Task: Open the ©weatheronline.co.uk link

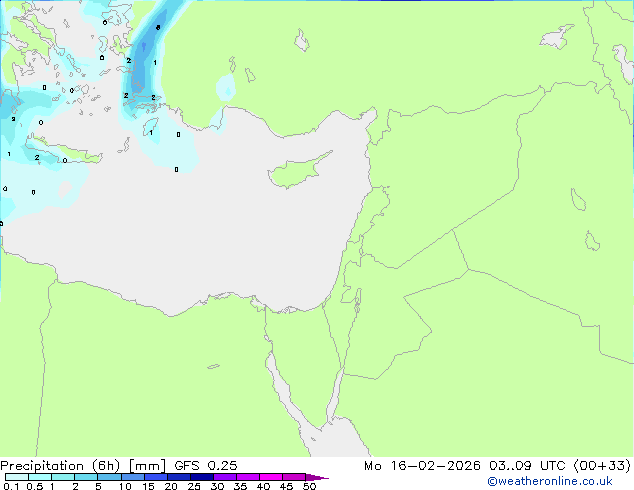Action: pyautogui.click(x=550, y=482)
